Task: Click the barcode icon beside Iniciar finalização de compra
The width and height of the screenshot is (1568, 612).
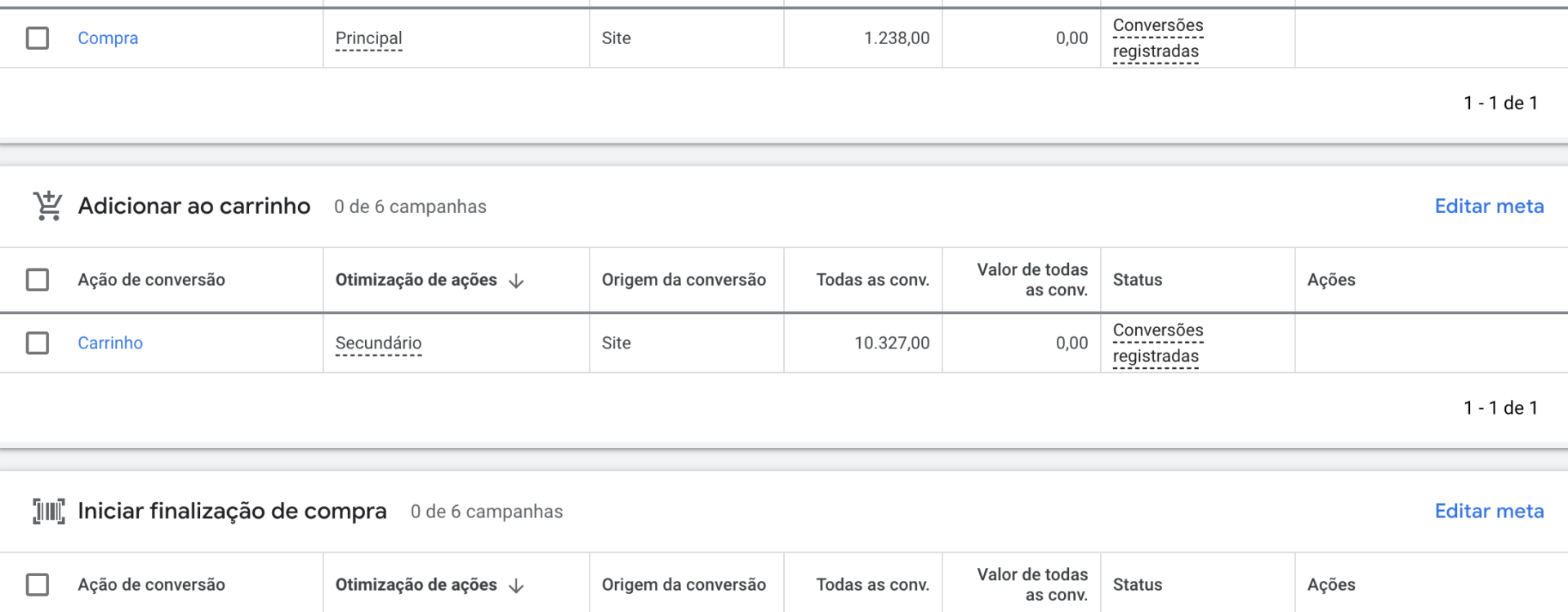Action: (48, 511)
